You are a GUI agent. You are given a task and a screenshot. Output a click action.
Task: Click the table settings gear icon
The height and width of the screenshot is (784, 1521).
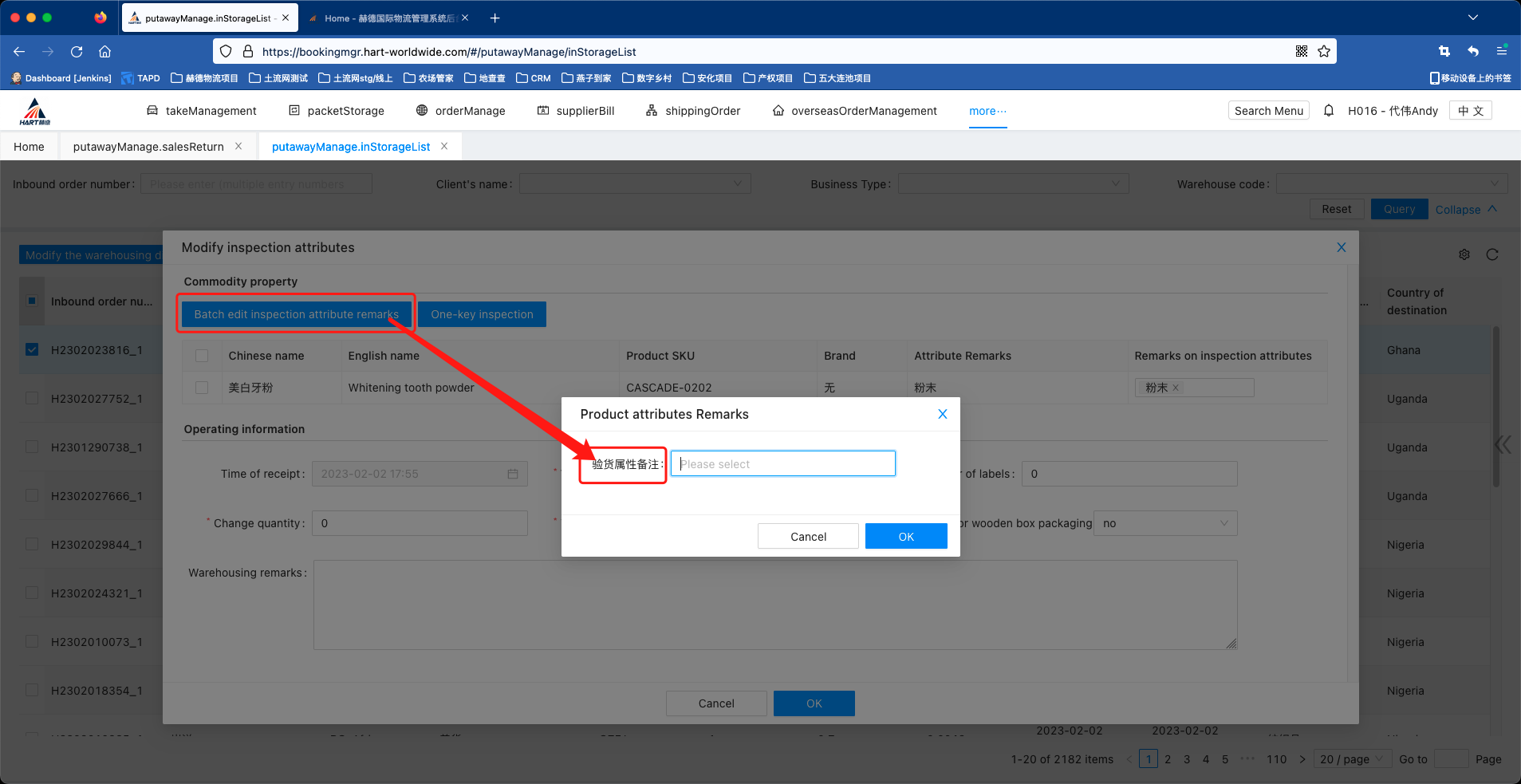(1464, 254)
